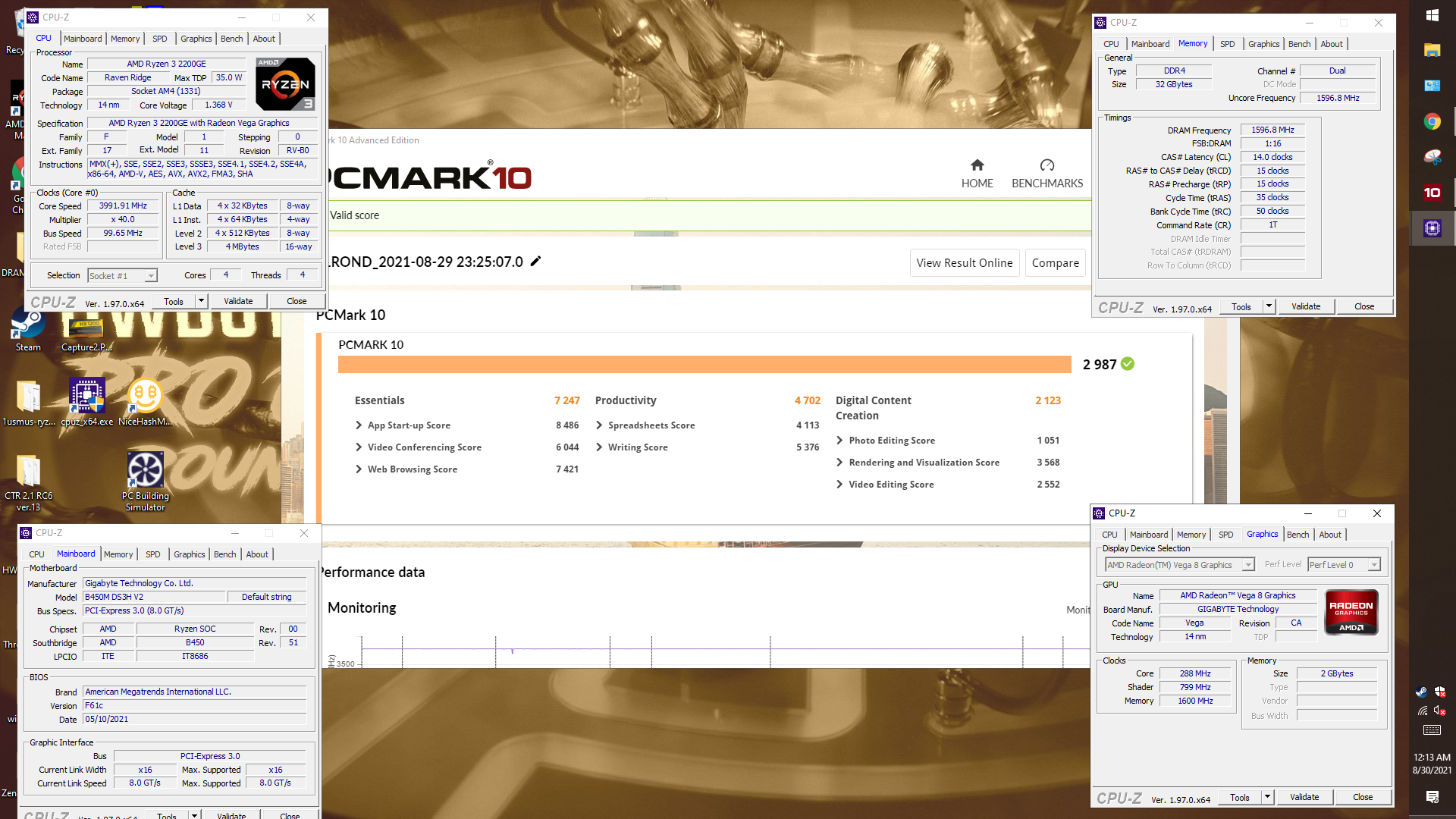
Task: Launch PC Building Simulator shortcut
Action: [146, 482]
